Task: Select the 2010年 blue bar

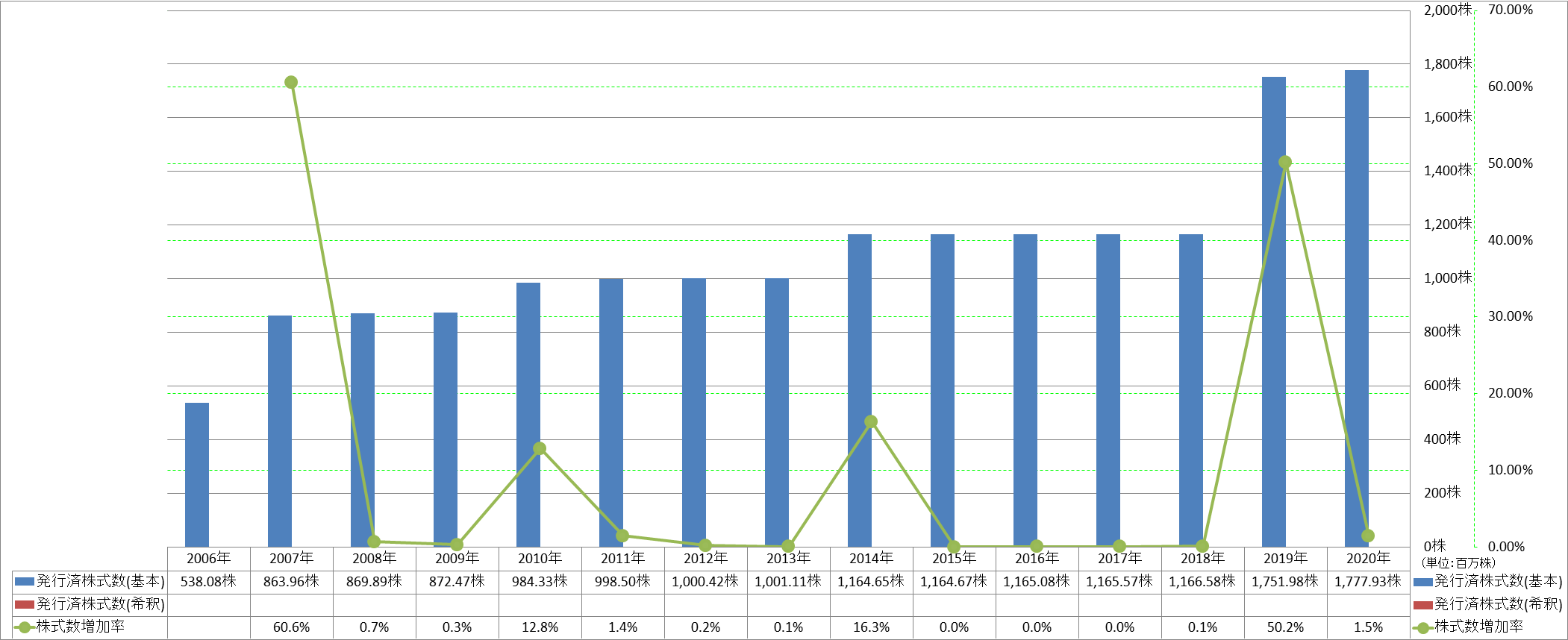Action: click(x=528, y=415)
